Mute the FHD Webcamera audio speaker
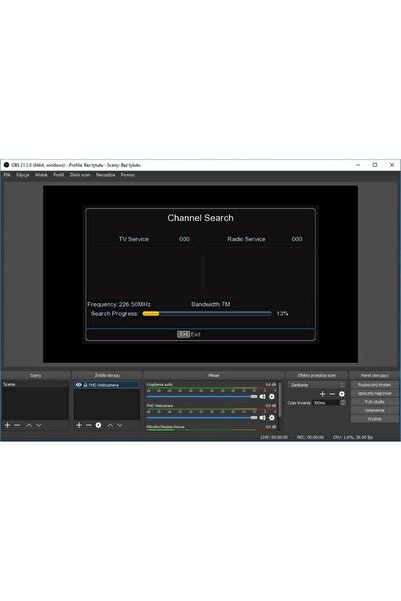 click(x=263, y=417)
